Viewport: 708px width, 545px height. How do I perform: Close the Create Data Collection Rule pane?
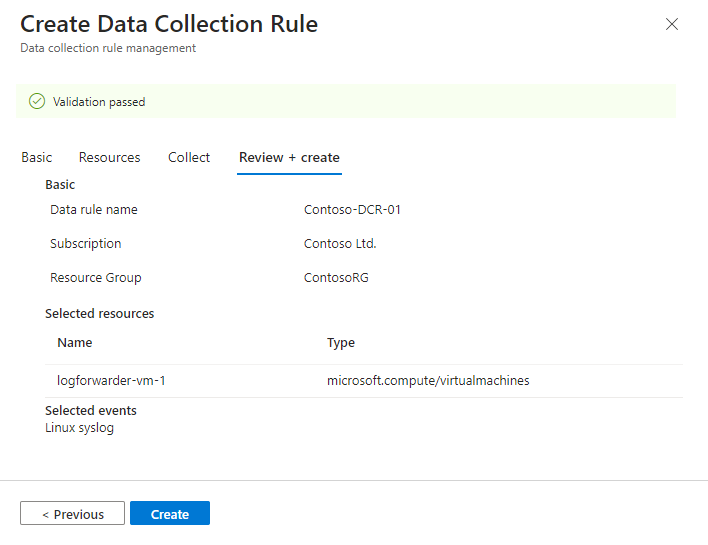coord(672,24)
